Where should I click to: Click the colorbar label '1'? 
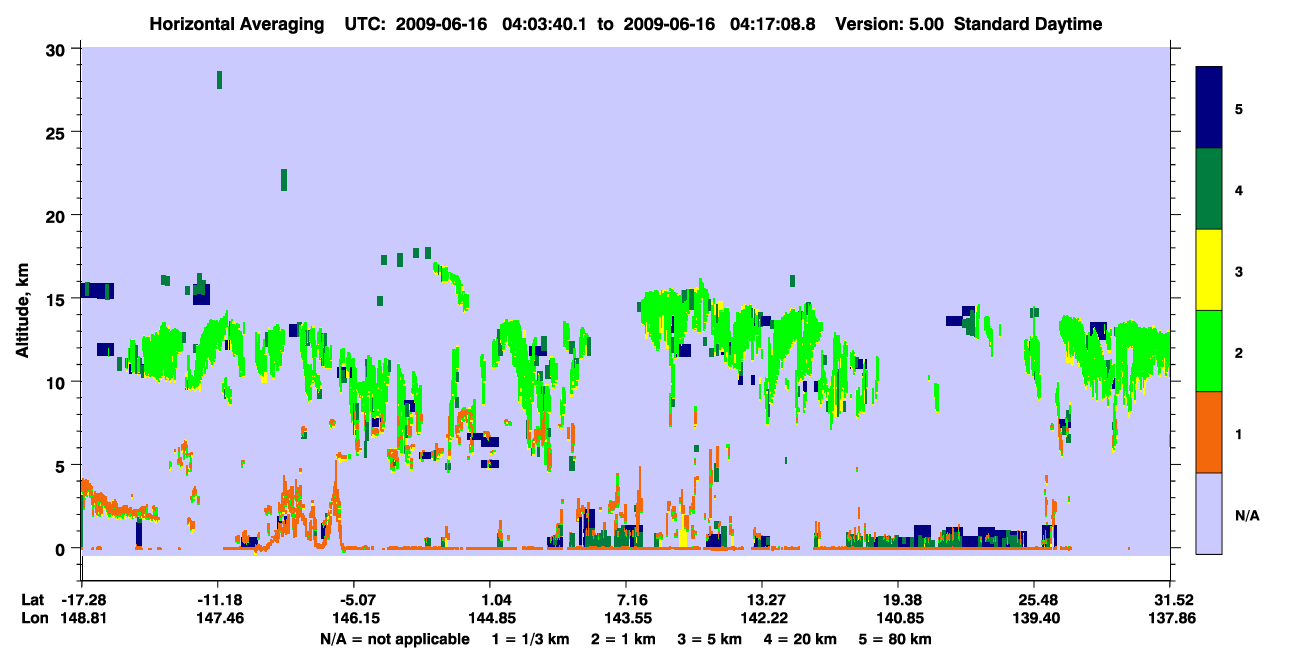(x=1239, y=434)
